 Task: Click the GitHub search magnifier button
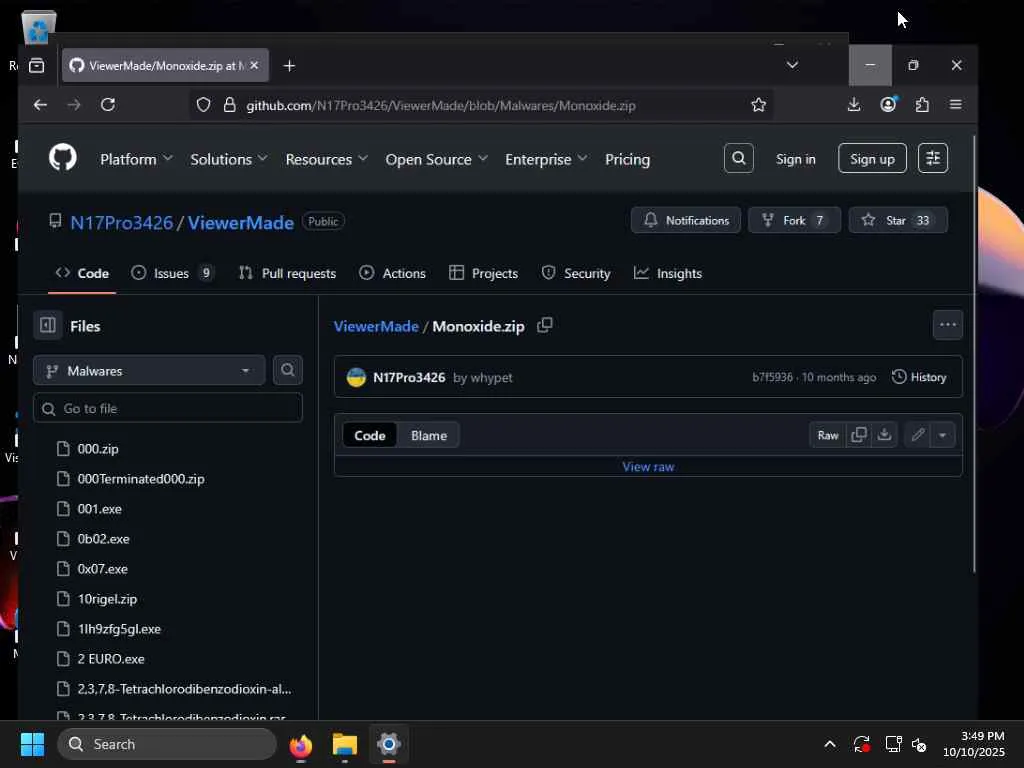click(x=739, y=158)
